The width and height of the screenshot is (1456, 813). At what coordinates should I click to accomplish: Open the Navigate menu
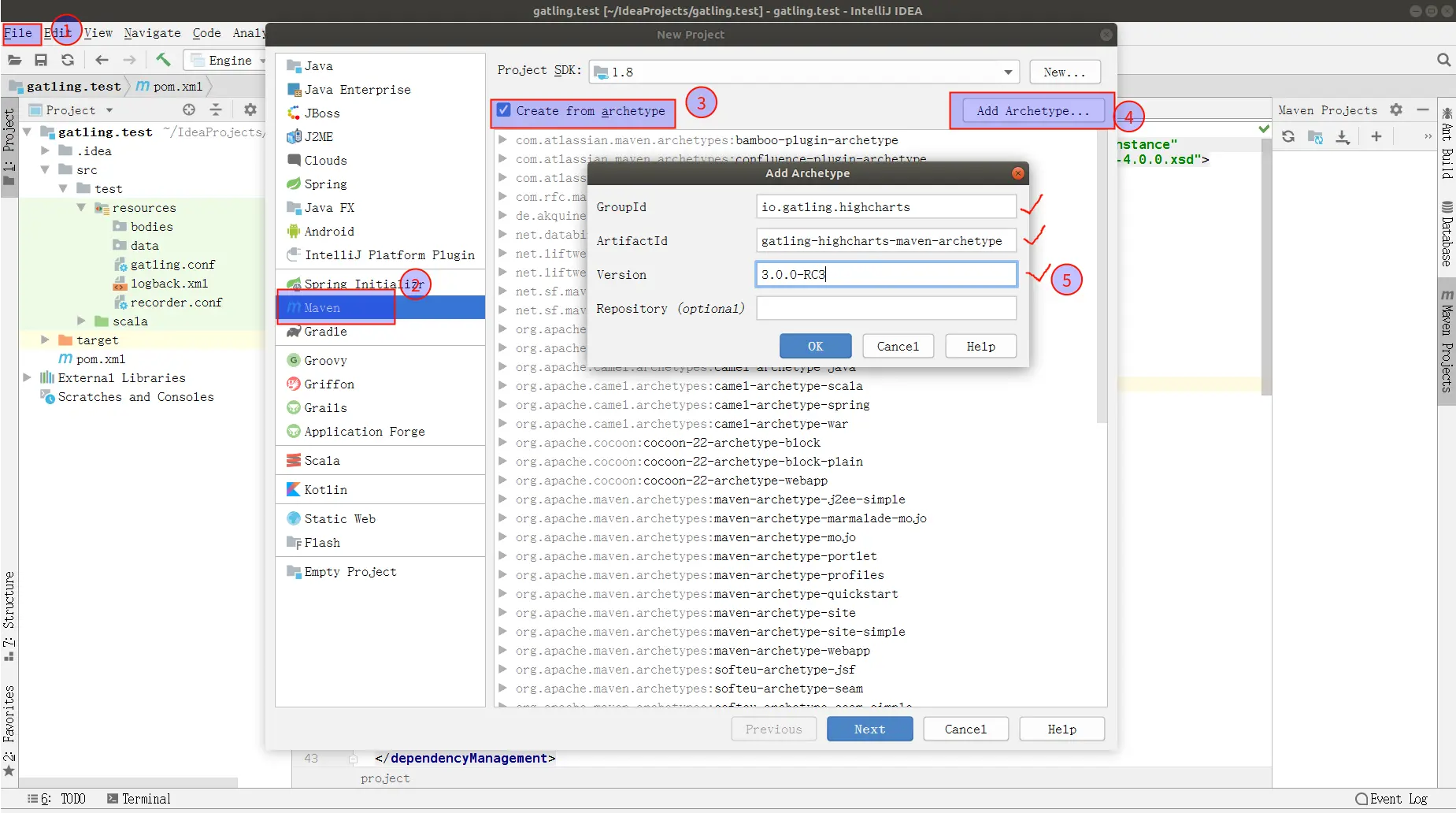[x=152, y=33]
